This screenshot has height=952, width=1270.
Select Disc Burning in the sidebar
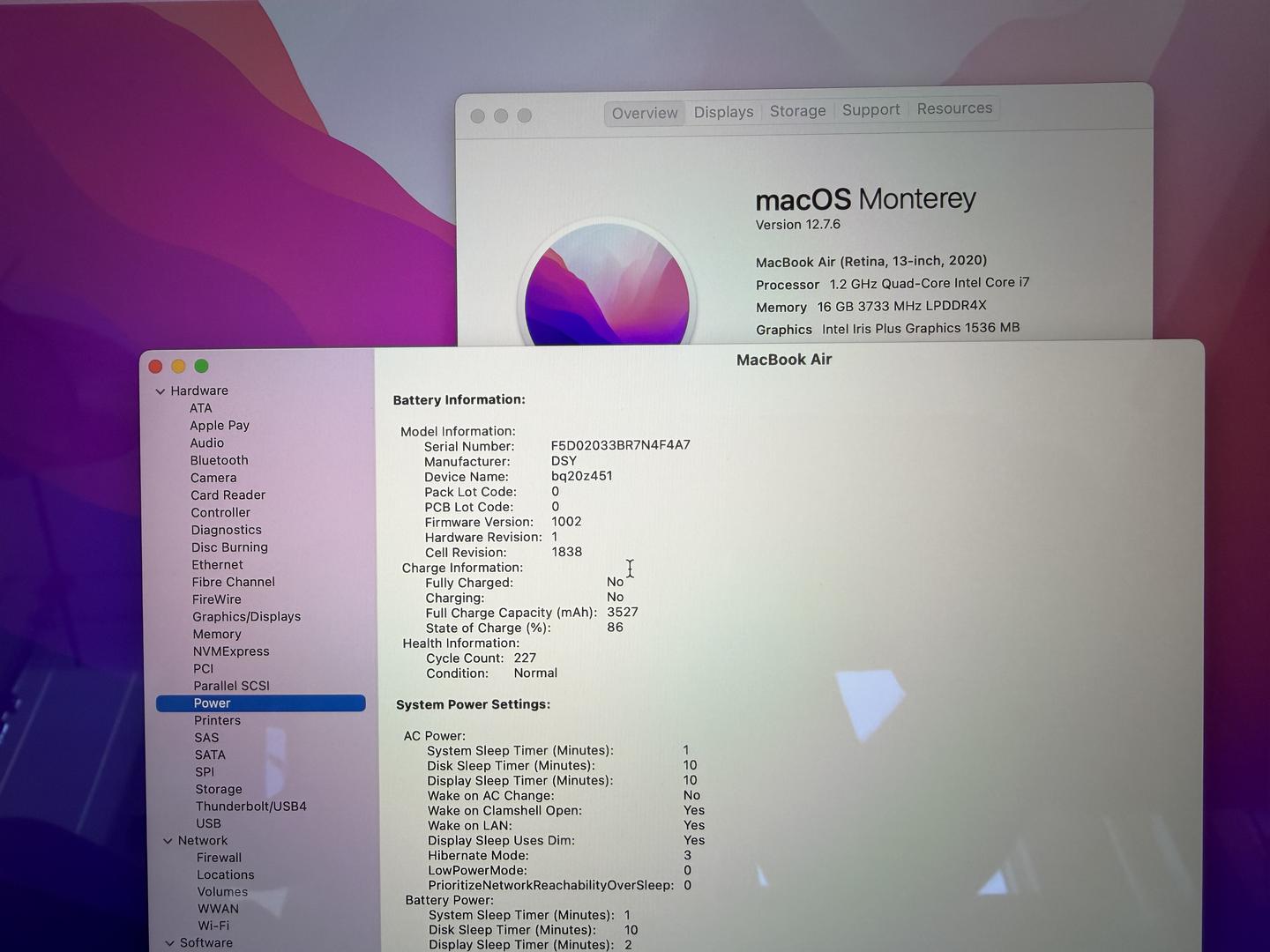click(x=229, y=547)
